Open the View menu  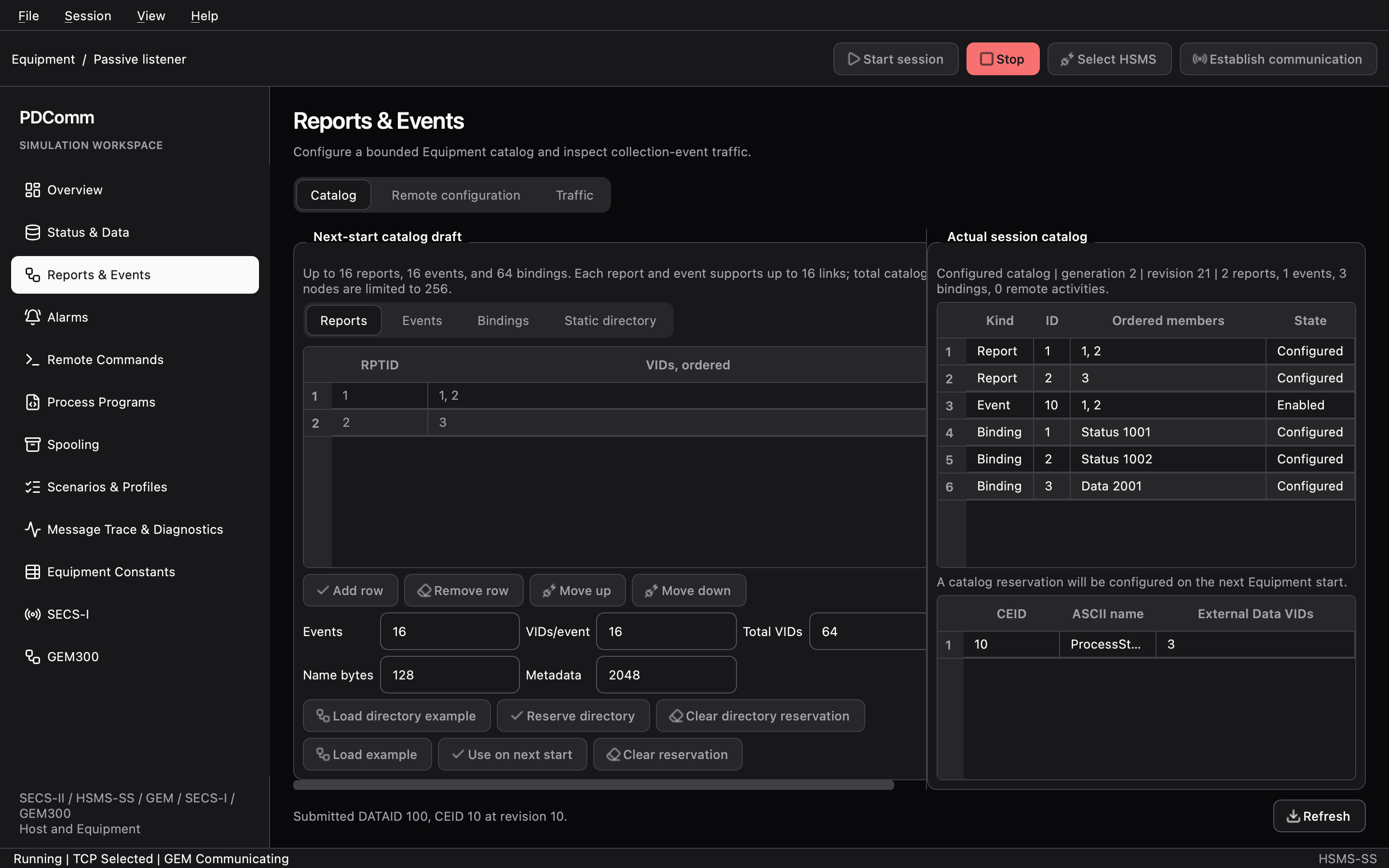151,16
